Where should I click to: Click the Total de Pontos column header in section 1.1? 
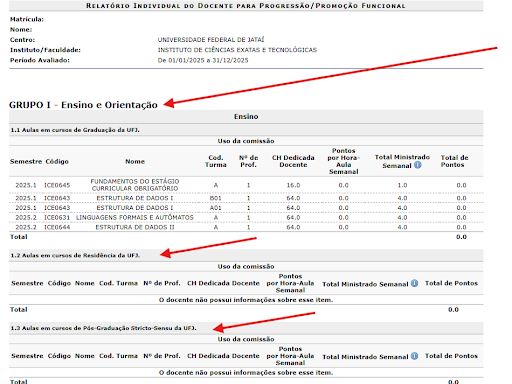point(454,161)
